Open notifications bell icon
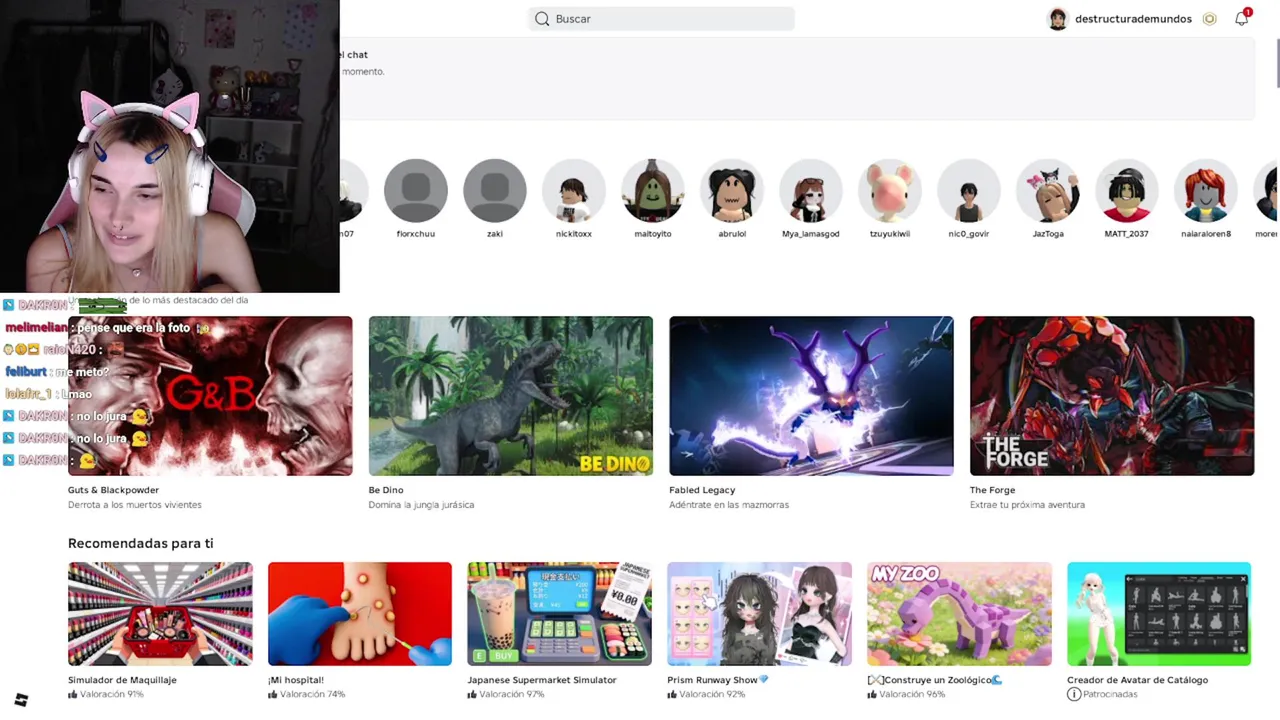This screenshot has height=720, width=1280. pyautogui.click(x=1242, y=18)
